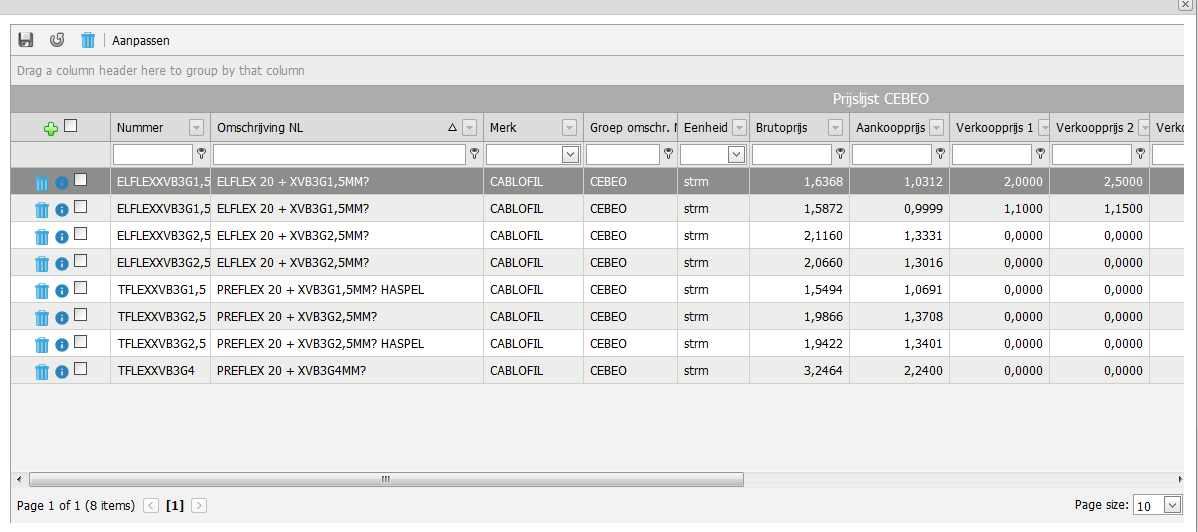Check the row with Aankoopprijs 1,3016
Viewport: 1198px width, 532px height.
point(80,261)
